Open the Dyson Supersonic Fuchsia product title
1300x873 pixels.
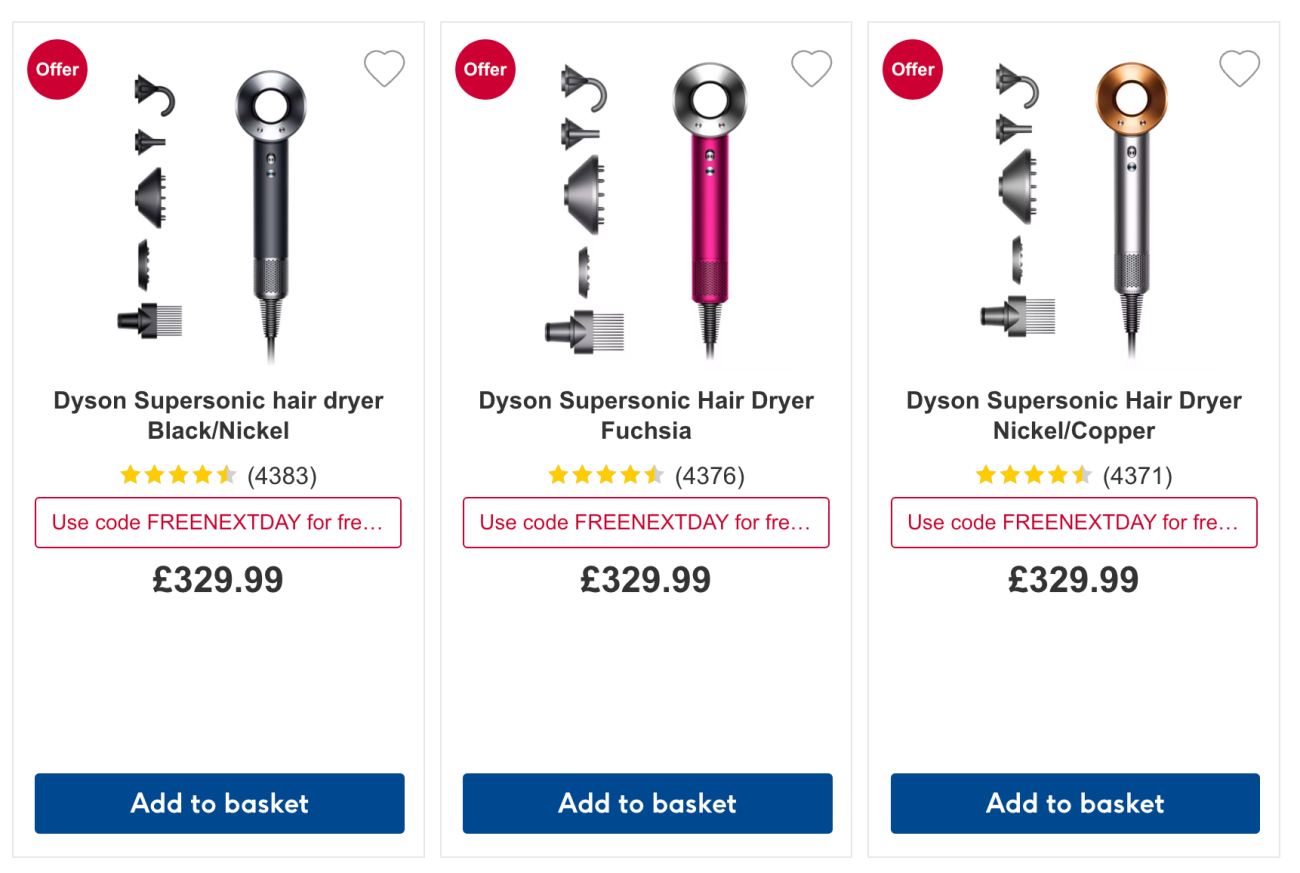646,415
